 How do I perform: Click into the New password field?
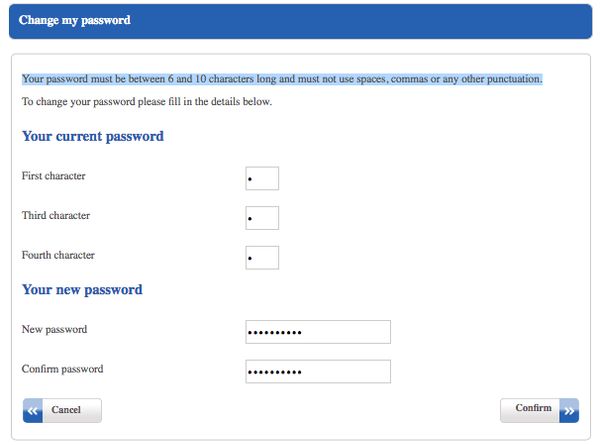(317, 332)
